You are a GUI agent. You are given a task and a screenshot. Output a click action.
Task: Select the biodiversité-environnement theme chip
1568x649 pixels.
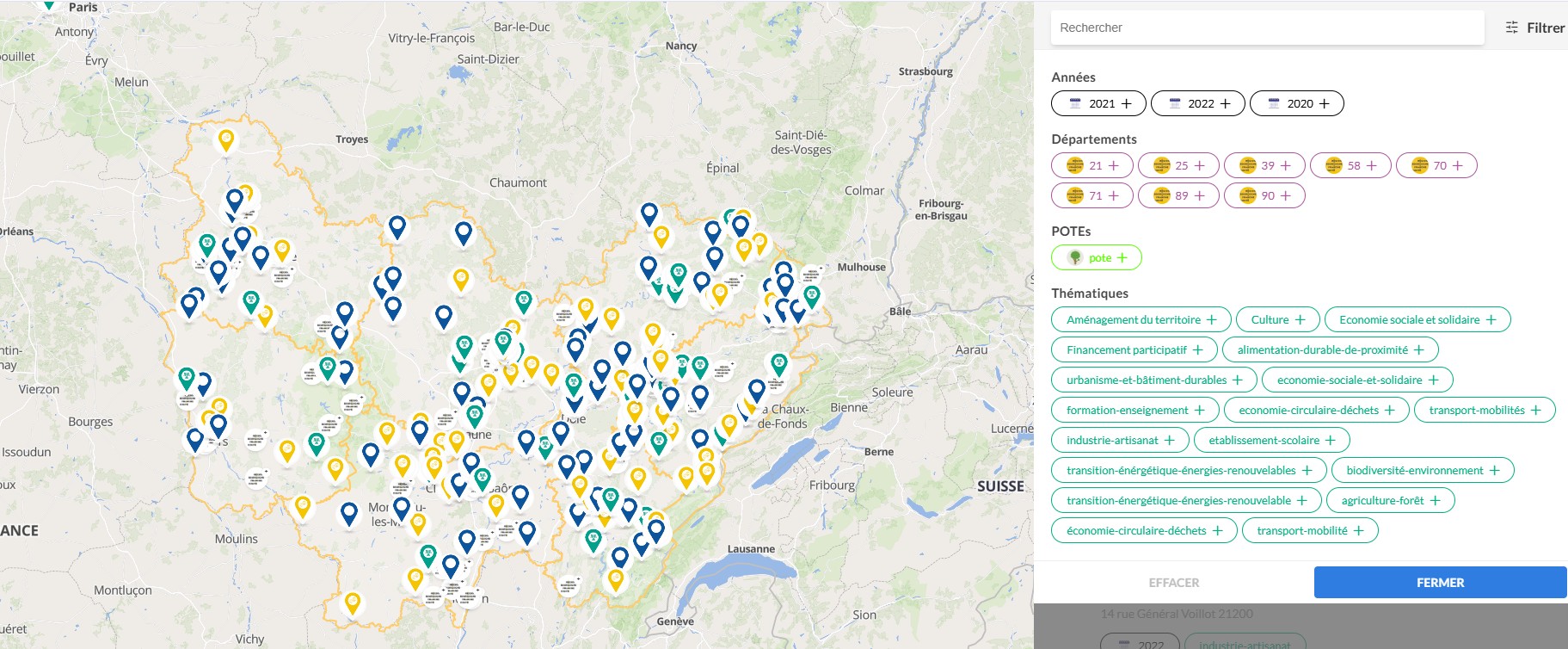pyautogui.click(x=1422, y=470)
